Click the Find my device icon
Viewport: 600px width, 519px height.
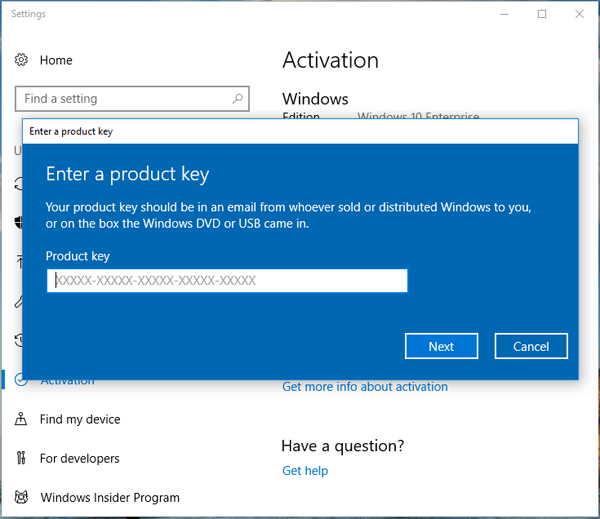pos(21,419)
